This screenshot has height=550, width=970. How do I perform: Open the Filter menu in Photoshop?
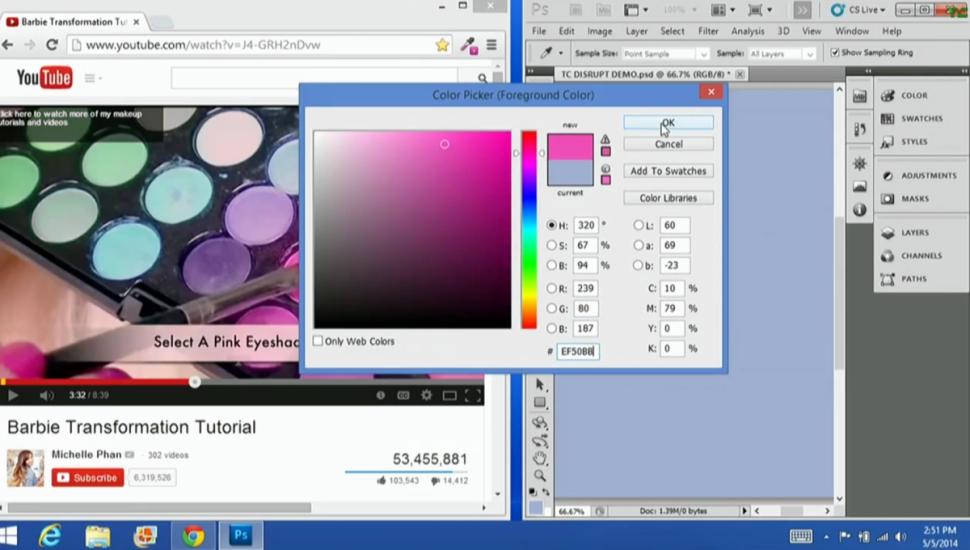click(708, 31)
